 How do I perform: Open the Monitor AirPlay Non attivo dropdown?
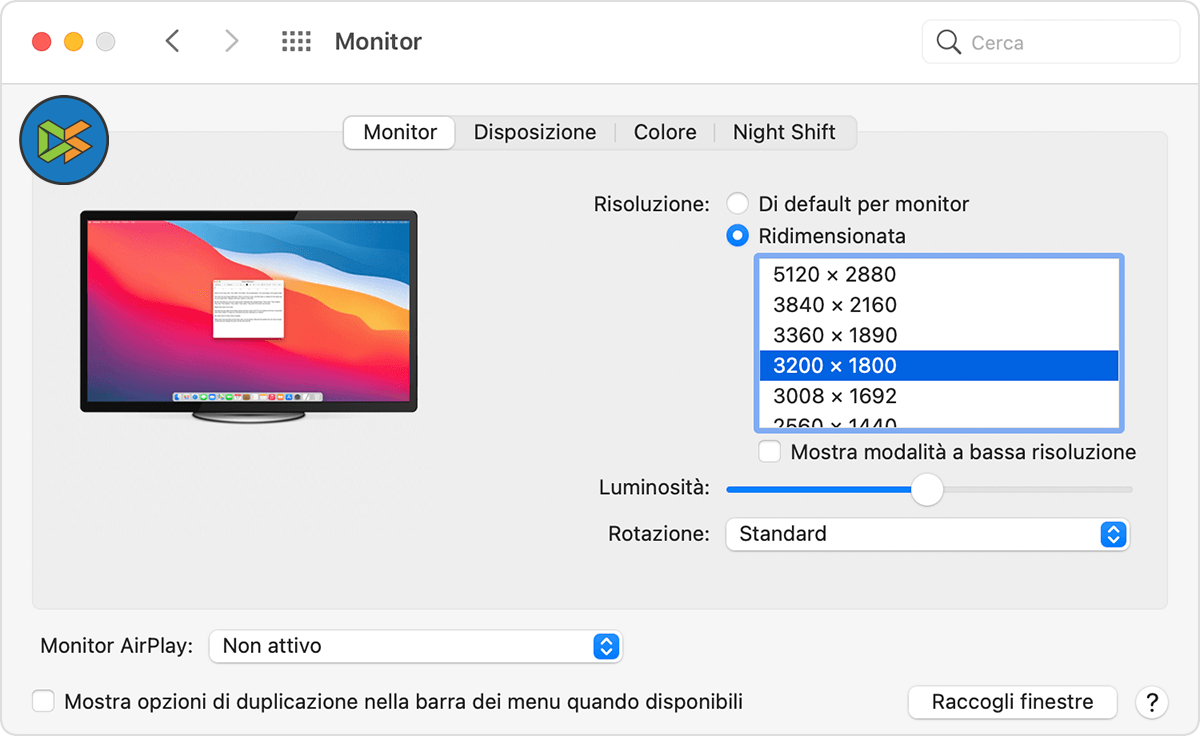(x=415, y=646)
